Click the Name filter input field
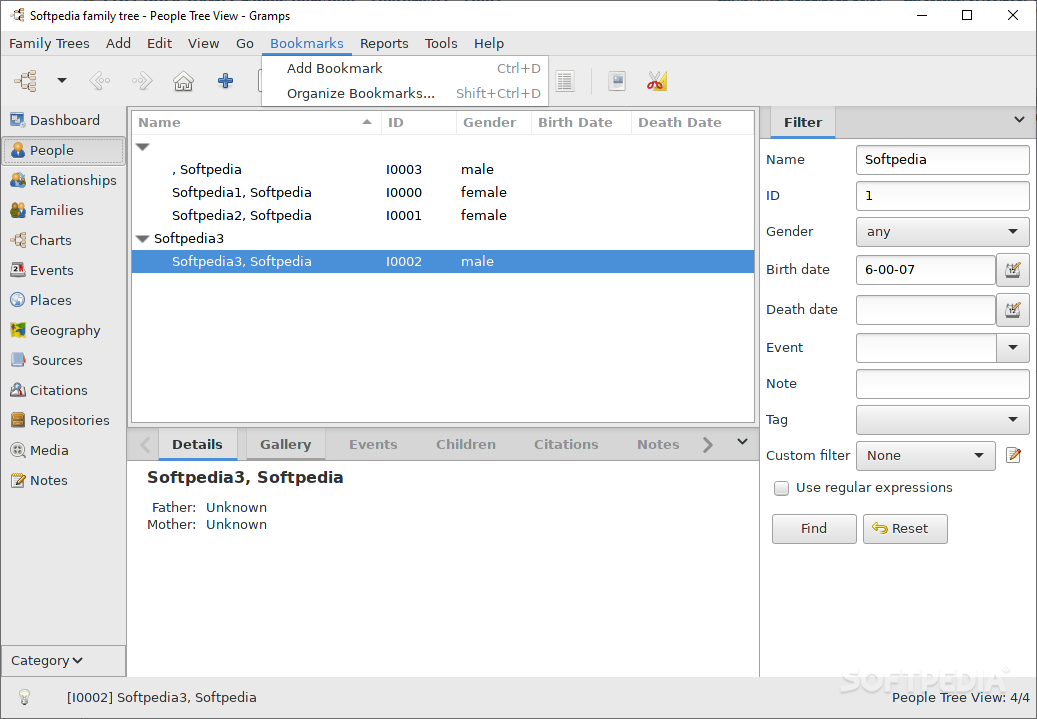 click(942, 160)
